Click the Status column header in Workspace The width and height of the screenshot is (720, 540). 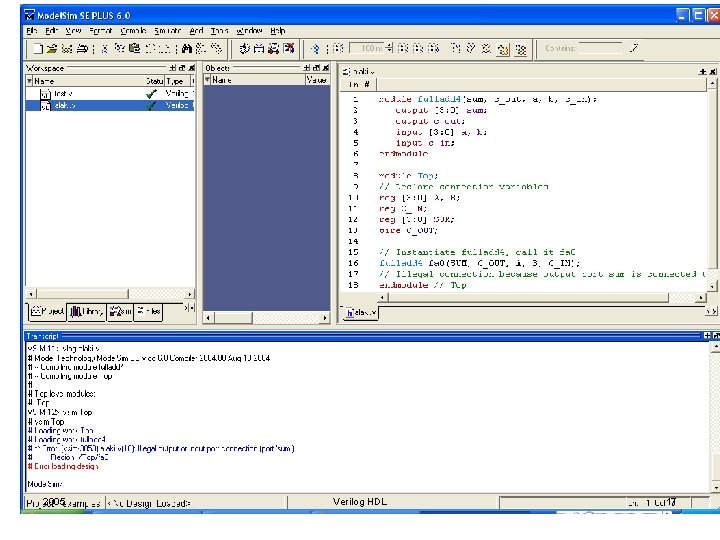click(x=154, y=80)
